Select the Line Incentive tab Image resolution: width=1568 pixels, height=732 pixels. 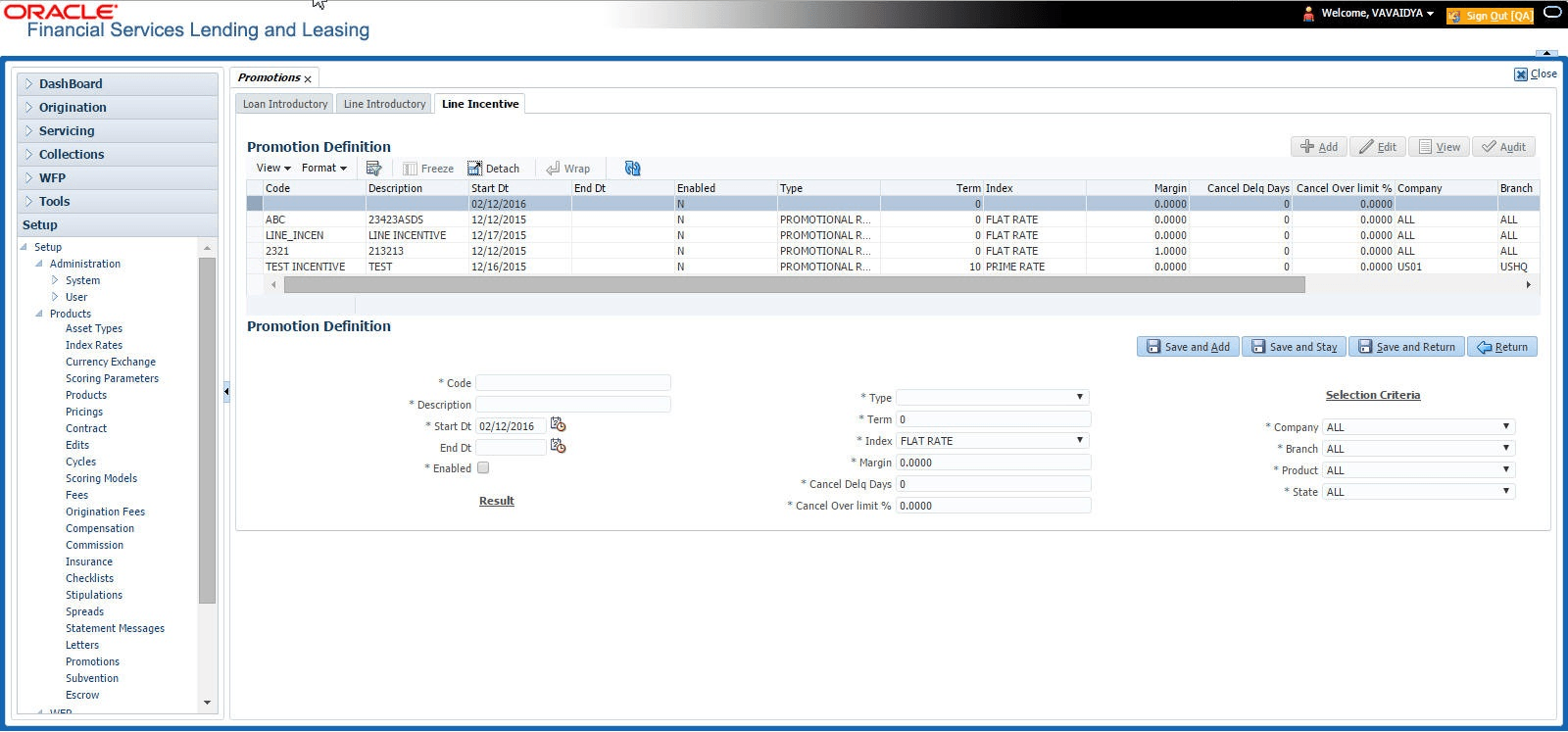click(x=480, y=104)
